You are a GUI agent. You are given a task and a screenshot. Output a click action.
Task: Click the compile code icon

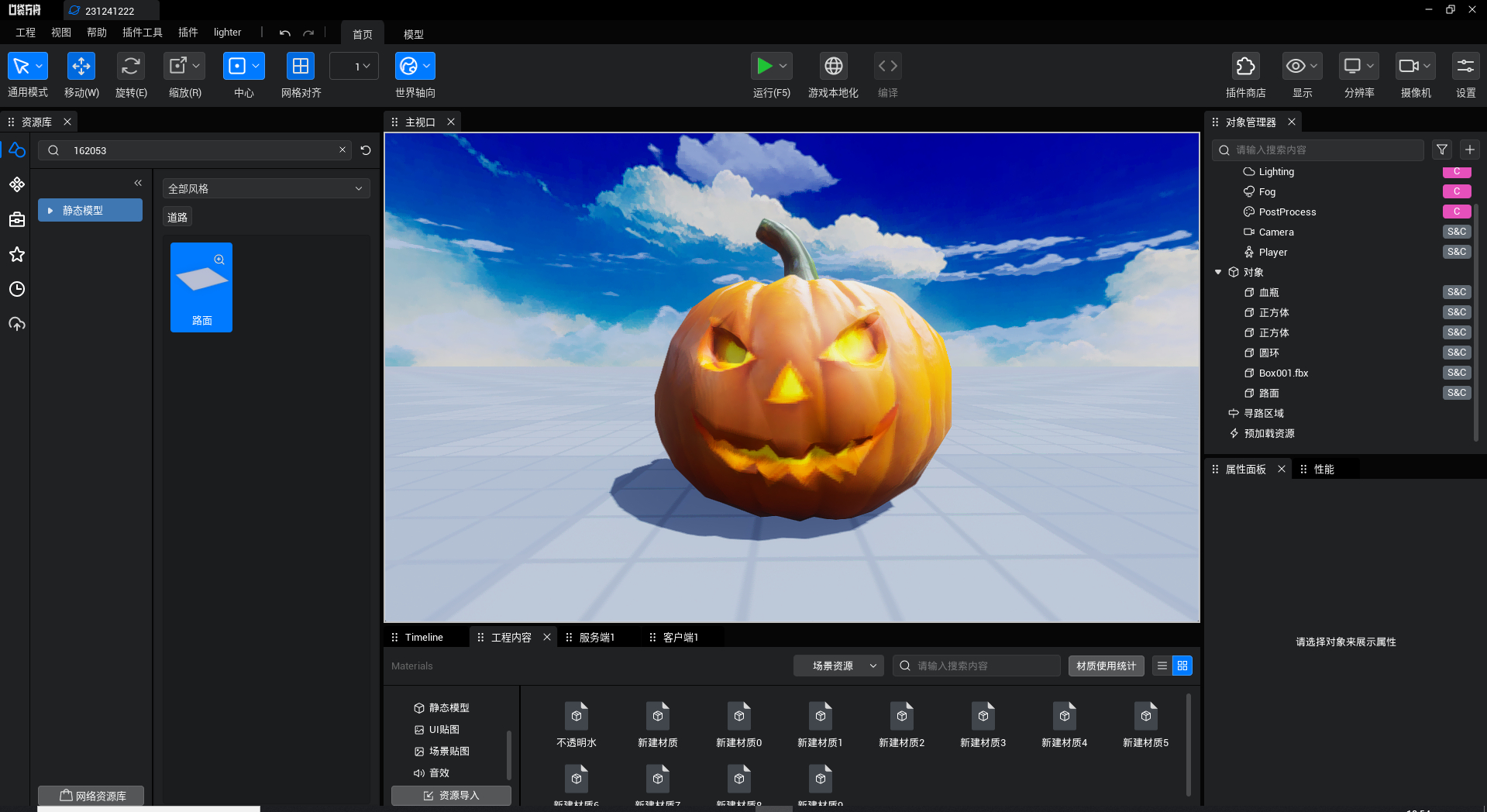point(888,66)
